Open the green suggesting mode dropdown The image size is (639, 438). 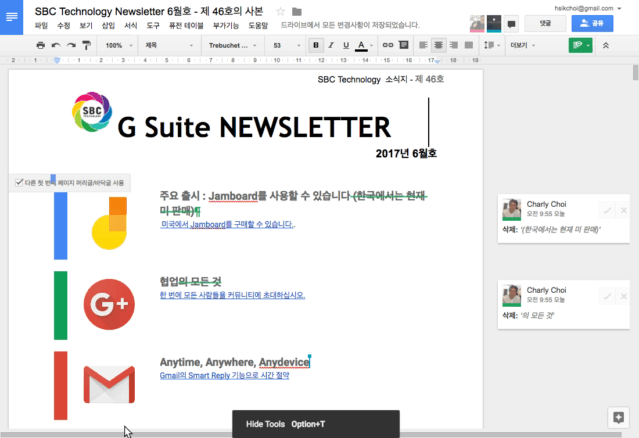[x=580, y=45]
